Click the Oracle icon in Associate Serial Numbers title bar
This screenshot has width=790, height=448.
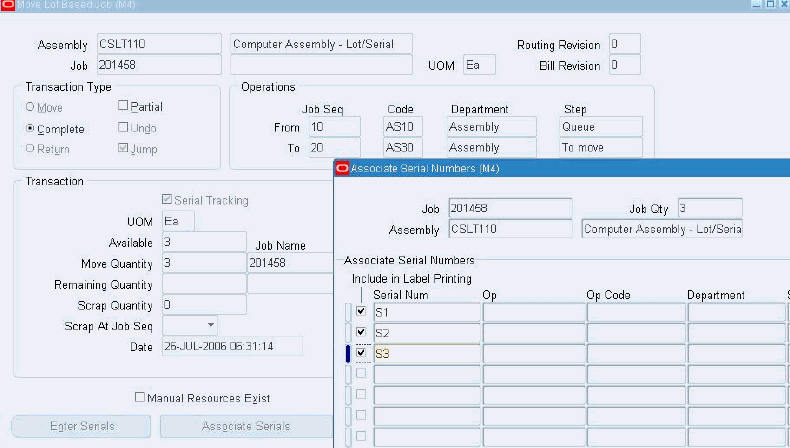coord(342,168)
